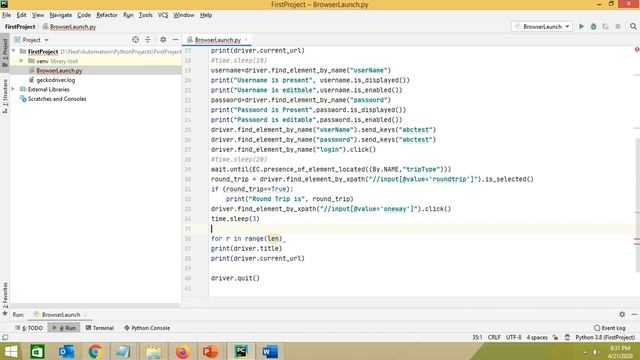Collapse all in Project panel
This screenshot has height=360, width=640.
(x=148, y=40)
